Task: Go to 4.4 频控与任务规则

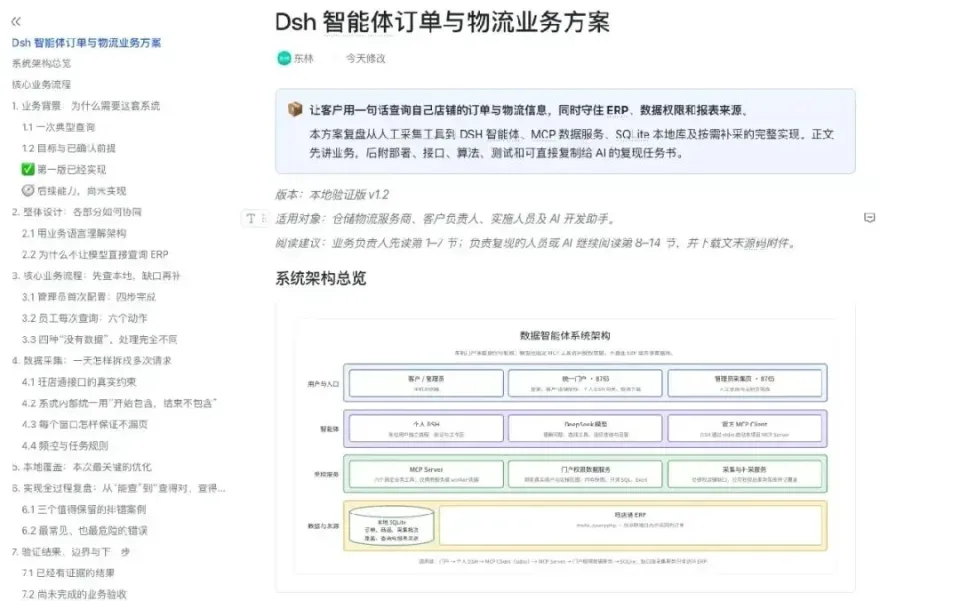Action: pos(65,446)
